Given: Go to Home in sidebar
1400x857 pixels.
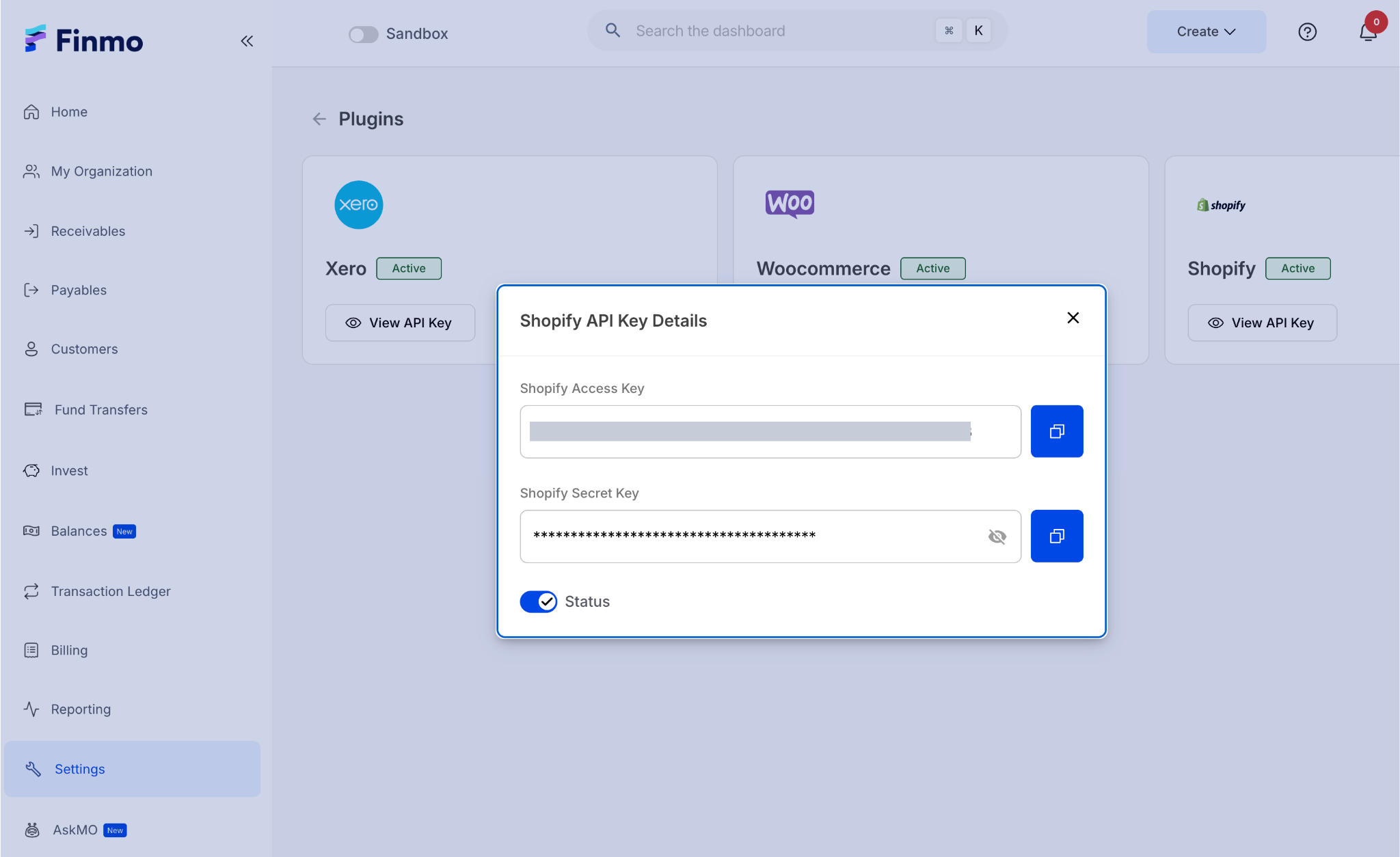Looking at the screenshot, I should (132, 112).
